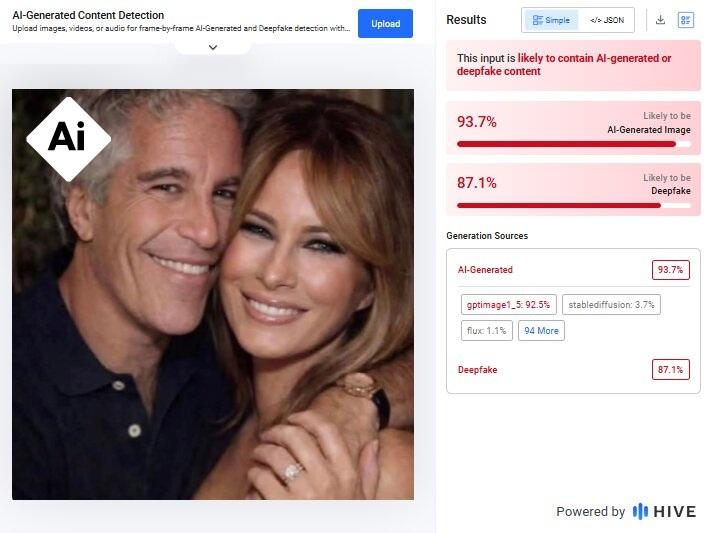Click the list icon in Simple tab
The width and height of the screenshot is (707, 533).
(537, 20)
